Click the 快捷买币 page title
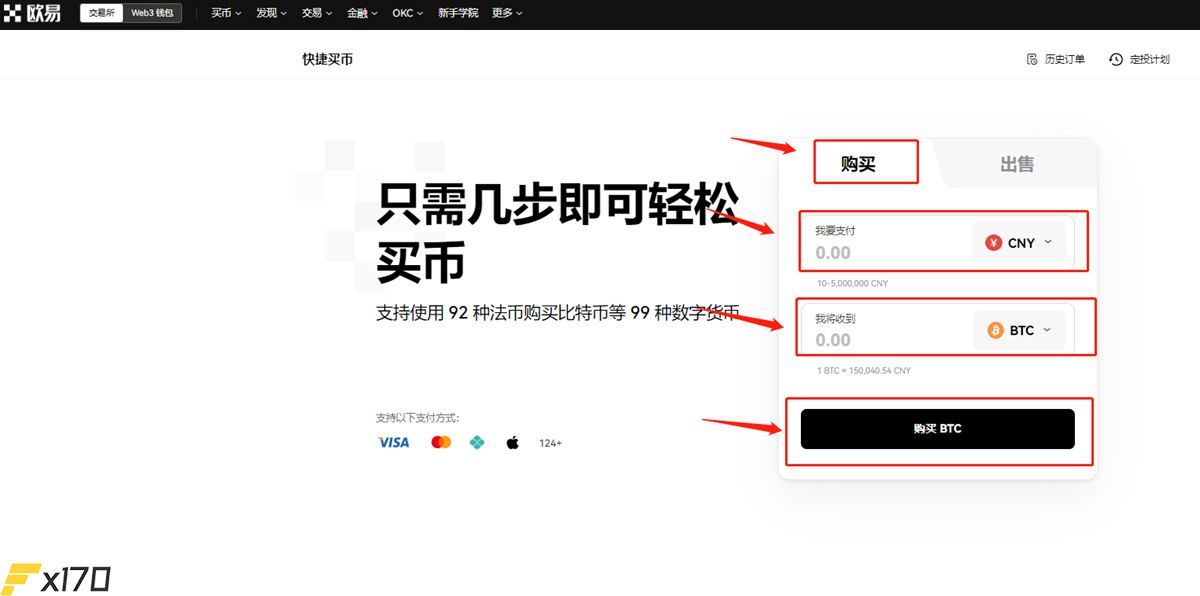 click(327, 59)
